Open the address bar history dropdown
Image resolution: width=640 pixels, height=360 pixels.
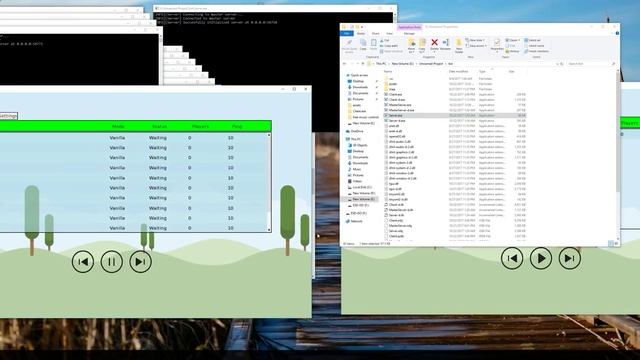pyautogui.click(x=558, y=64)
